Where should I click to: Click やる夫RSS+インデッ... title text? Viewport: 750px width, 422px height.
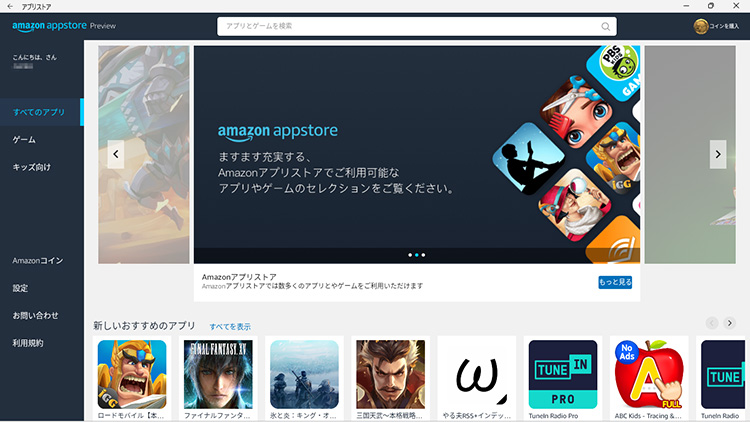tap(476, 416)
